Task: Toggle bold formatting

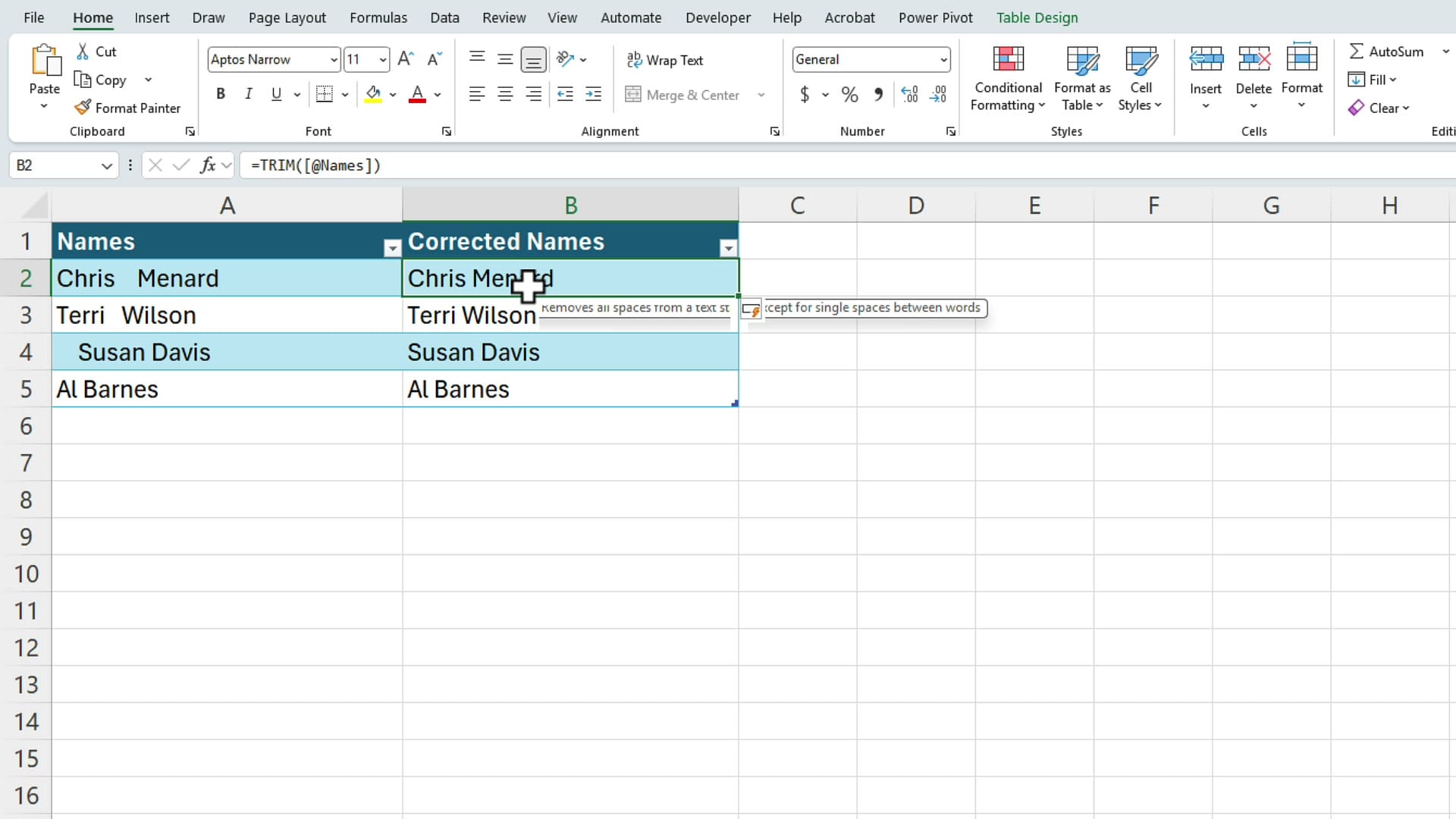Action: pos(221,93)
